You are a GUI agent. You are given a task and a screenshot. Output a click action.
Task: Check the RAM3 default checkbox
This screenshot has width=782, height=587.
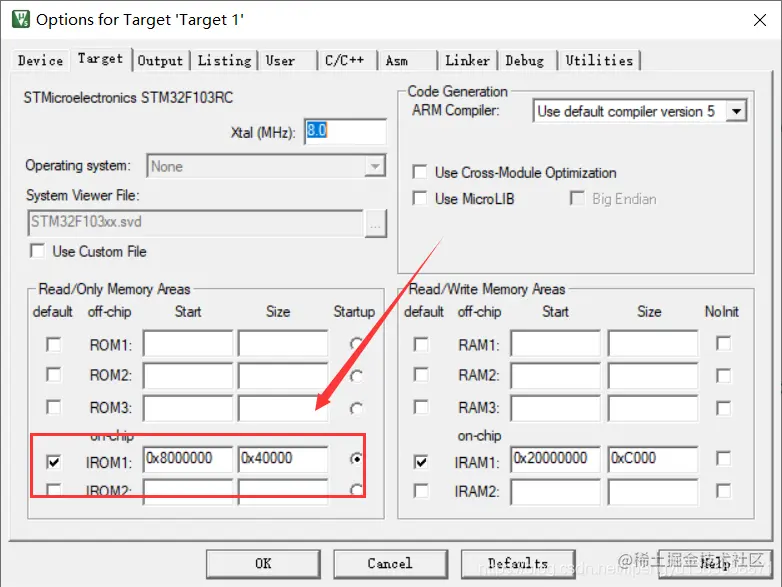[421, 407]
